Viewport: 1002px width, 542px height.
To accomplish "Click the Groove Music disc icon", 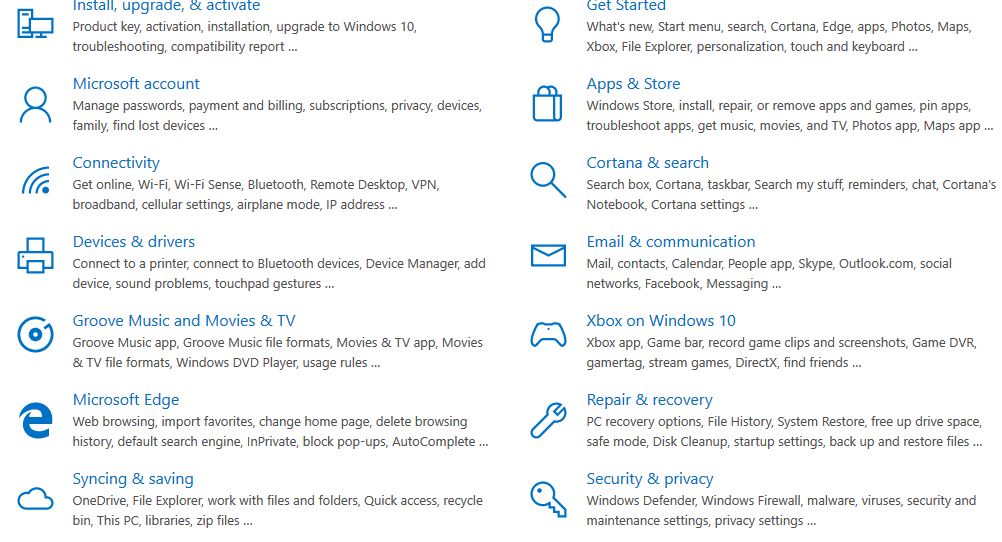I will point(35,334).
